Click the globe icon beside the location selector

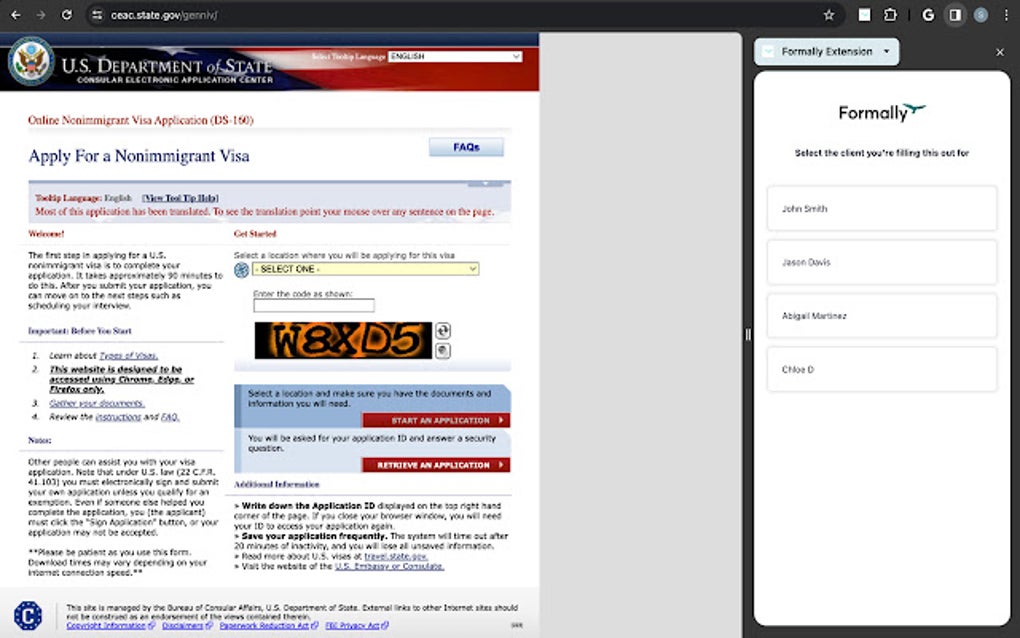click(x=240, y=269)
